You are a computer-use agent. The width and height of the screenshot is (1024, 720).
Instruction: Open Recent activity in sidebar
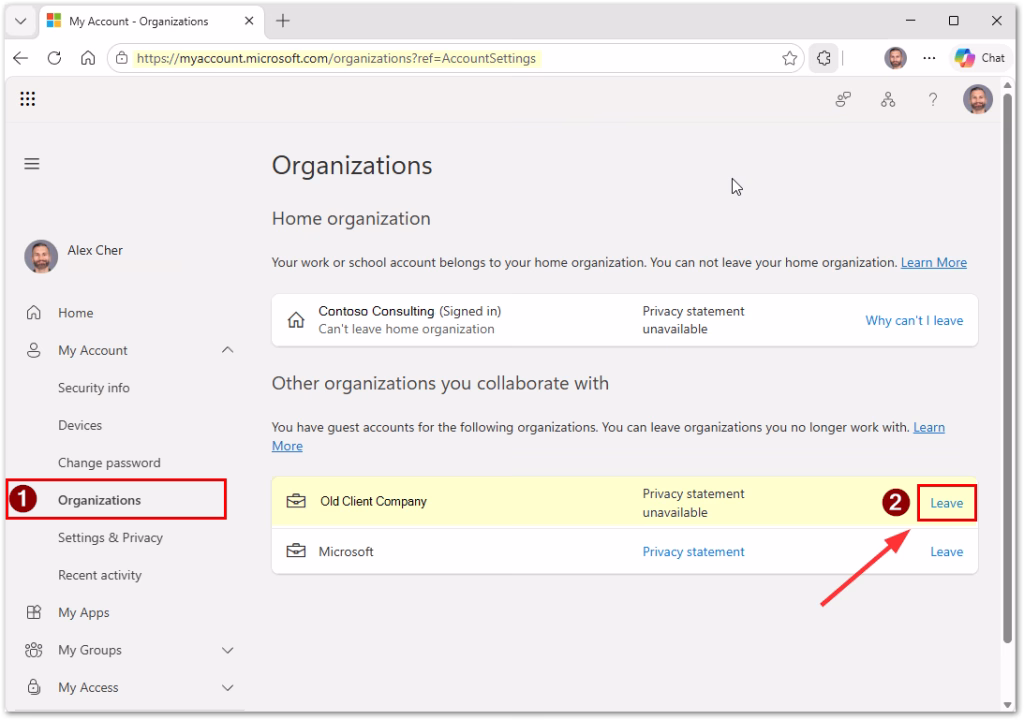point(100,575)
